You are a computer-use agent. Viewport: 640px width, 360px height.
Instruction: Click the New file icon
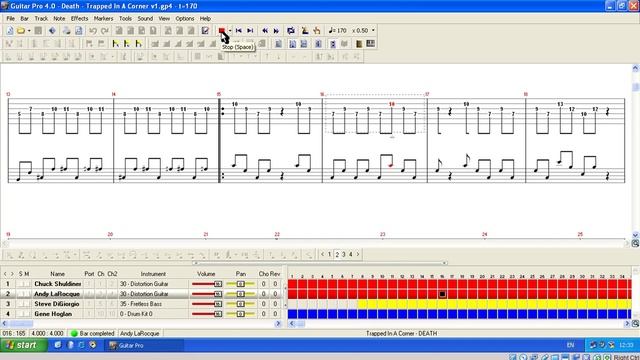point(10,31)
